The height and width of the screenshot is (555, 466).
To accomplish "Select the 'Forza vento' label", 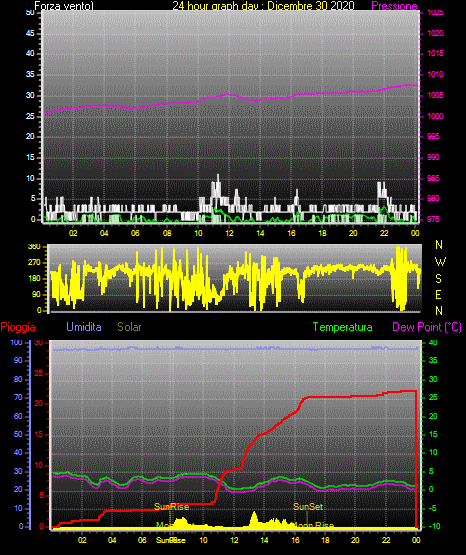I will pos(64,6).
